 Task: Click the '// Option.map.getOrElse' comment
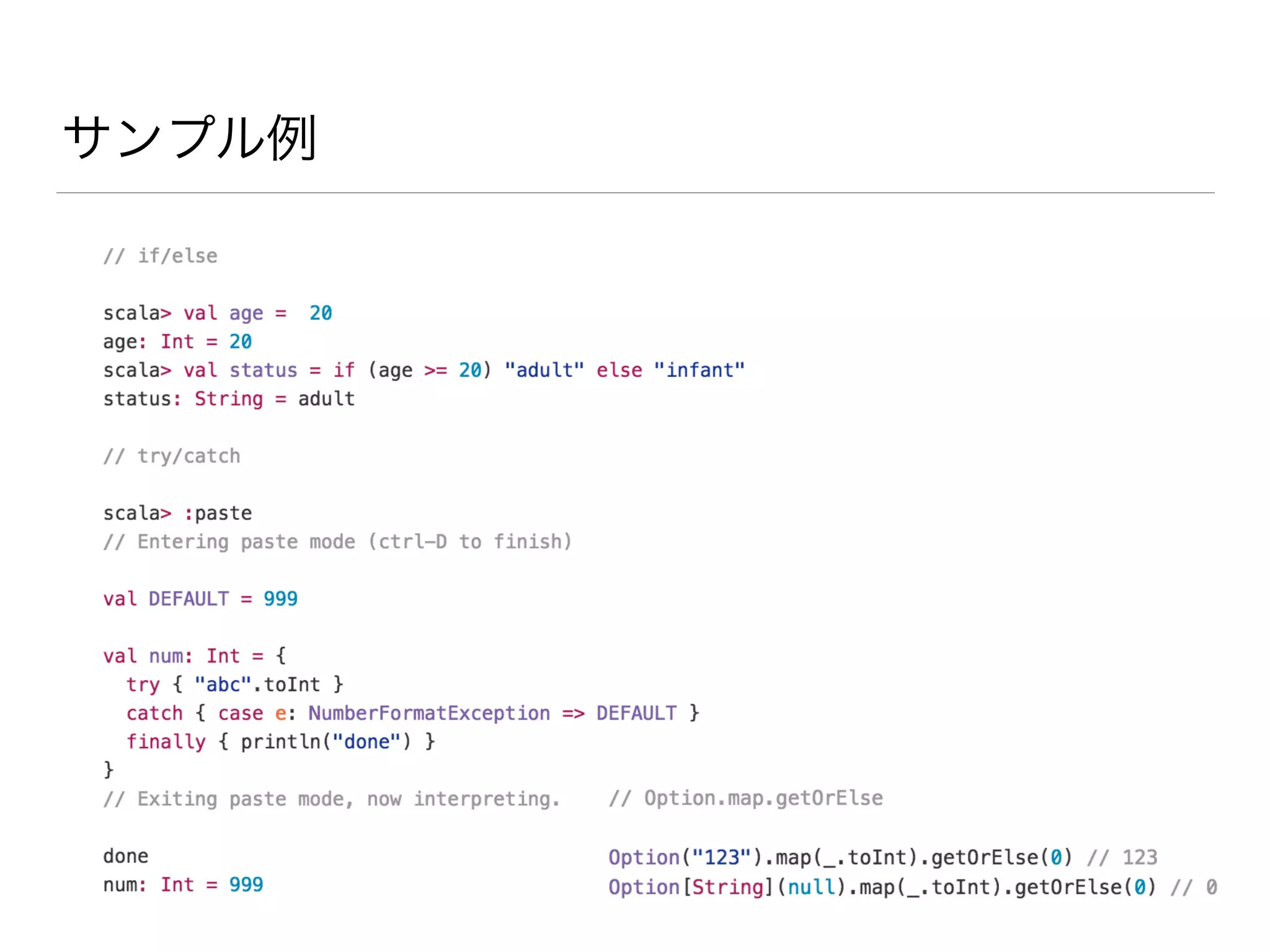(745, 798)
